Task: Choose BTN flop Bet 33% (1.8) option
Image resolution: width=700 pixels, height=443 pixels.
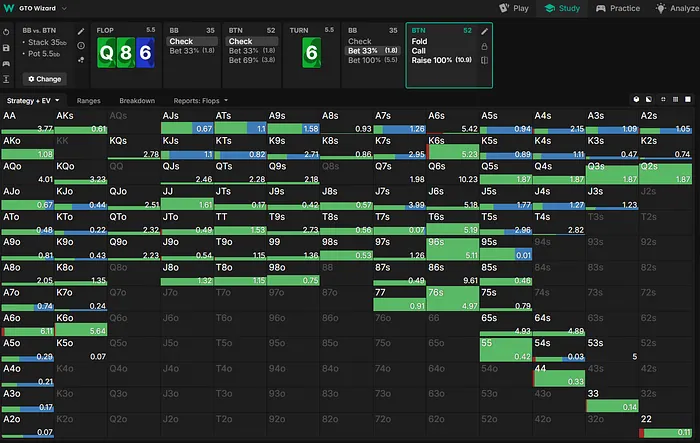Action: point(252,50)
